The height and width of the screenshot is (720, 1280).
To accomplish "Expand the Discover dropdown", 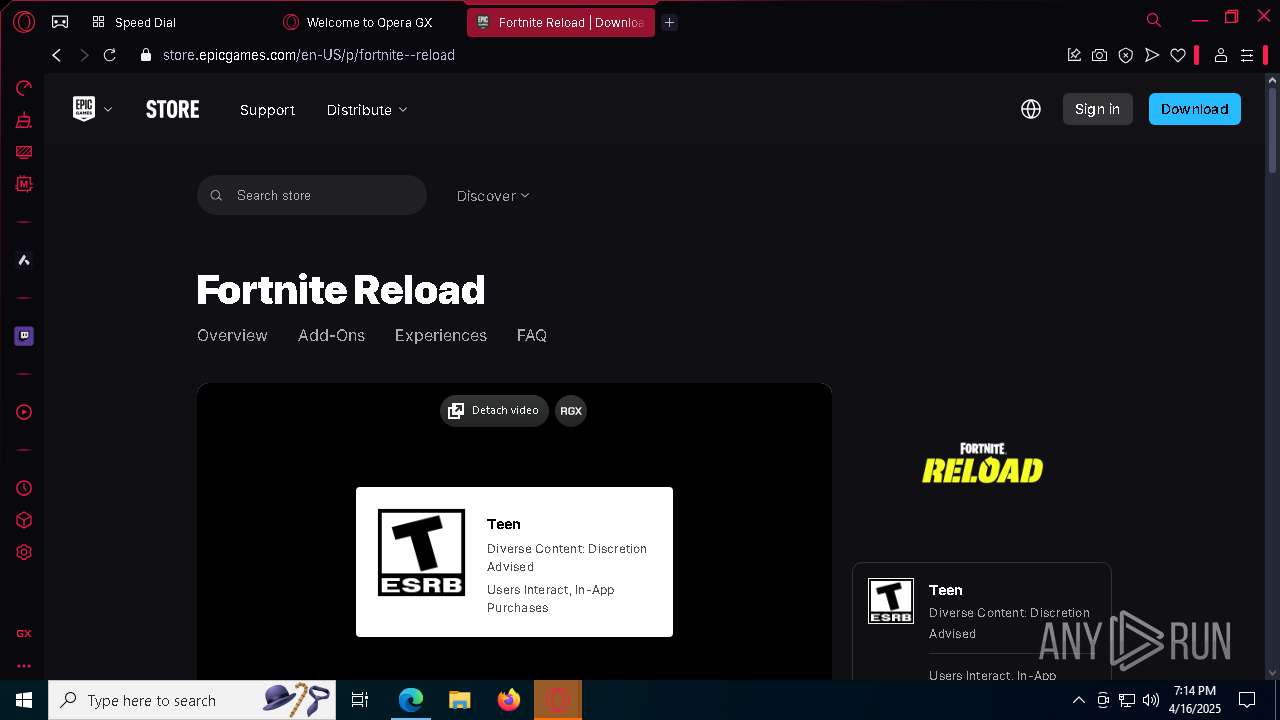I will [x=493, y=196].
